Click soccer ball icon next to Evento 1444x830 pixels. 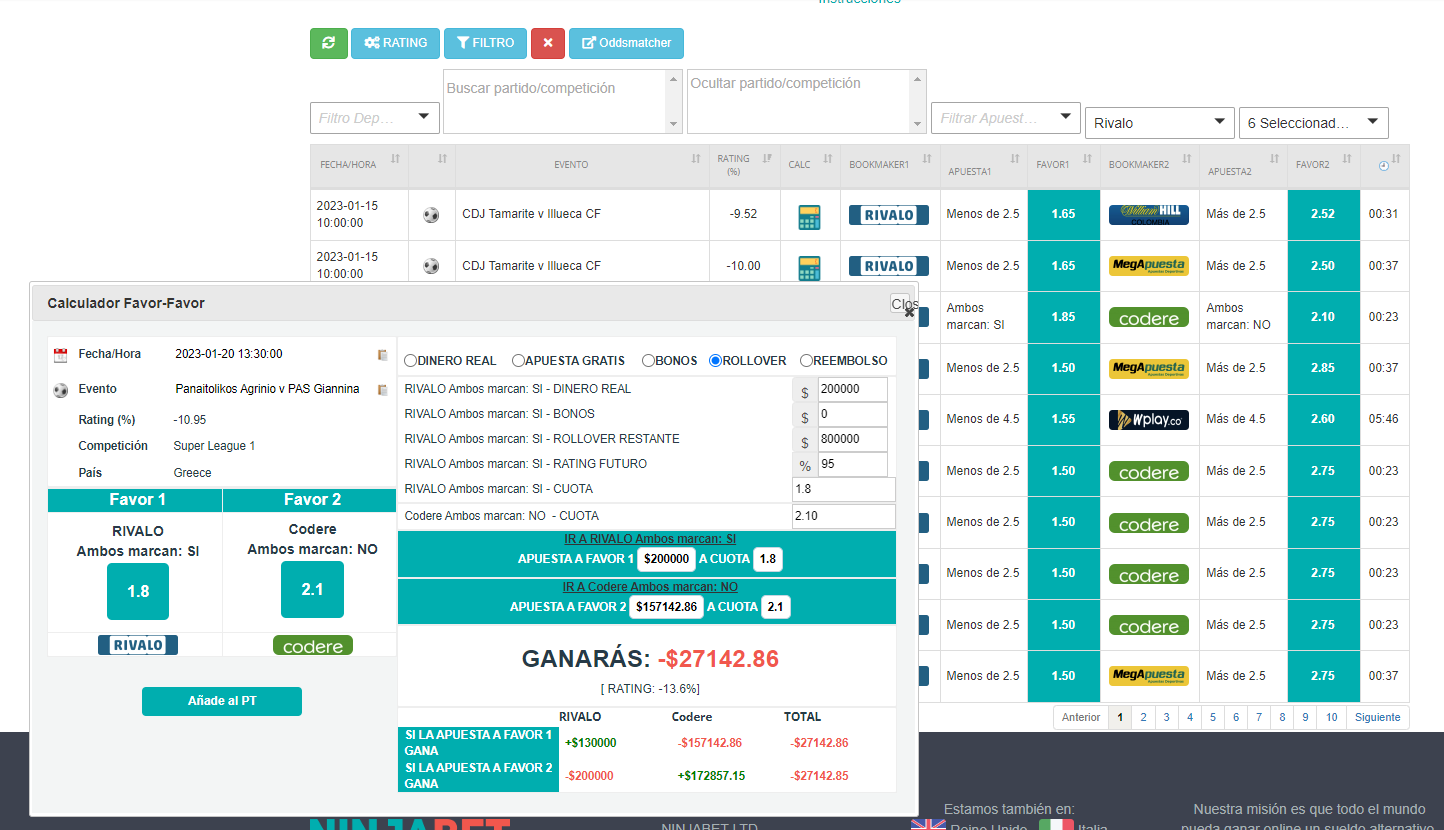61,391
